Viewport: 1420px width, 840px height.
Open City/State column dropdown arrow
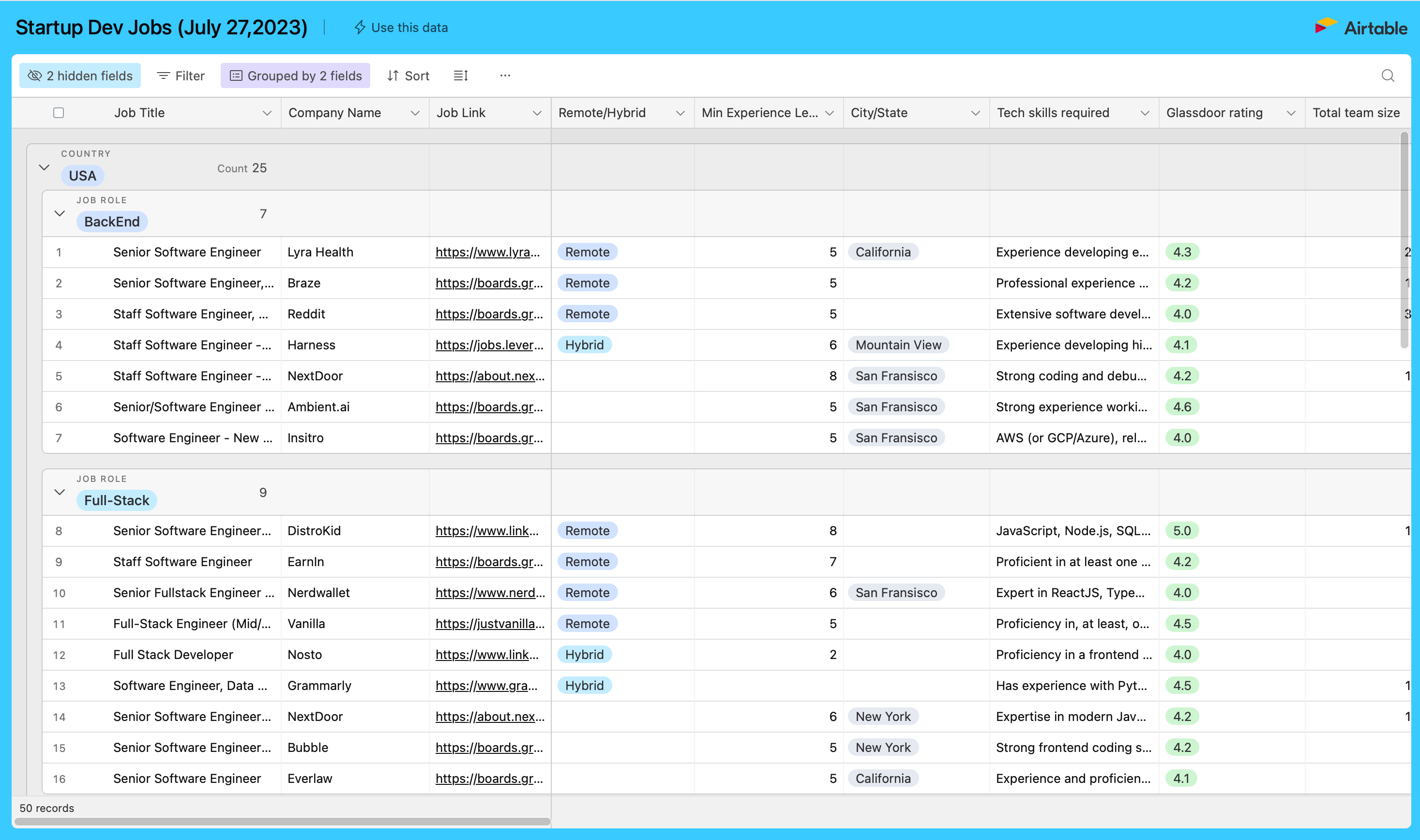(975, 113)
